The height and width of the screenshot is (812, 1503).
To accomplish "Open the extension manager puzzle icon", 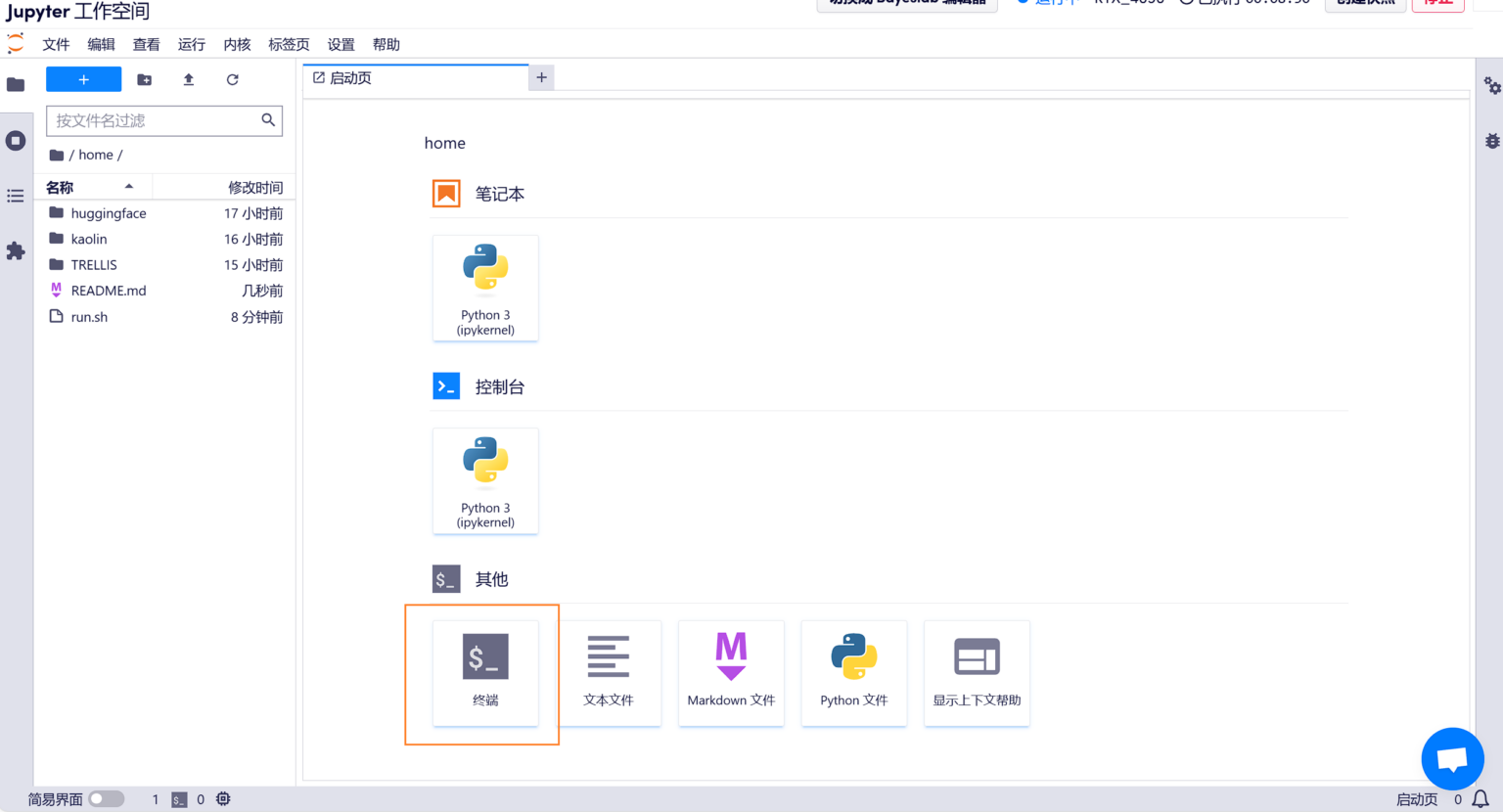I will (16, 251).
